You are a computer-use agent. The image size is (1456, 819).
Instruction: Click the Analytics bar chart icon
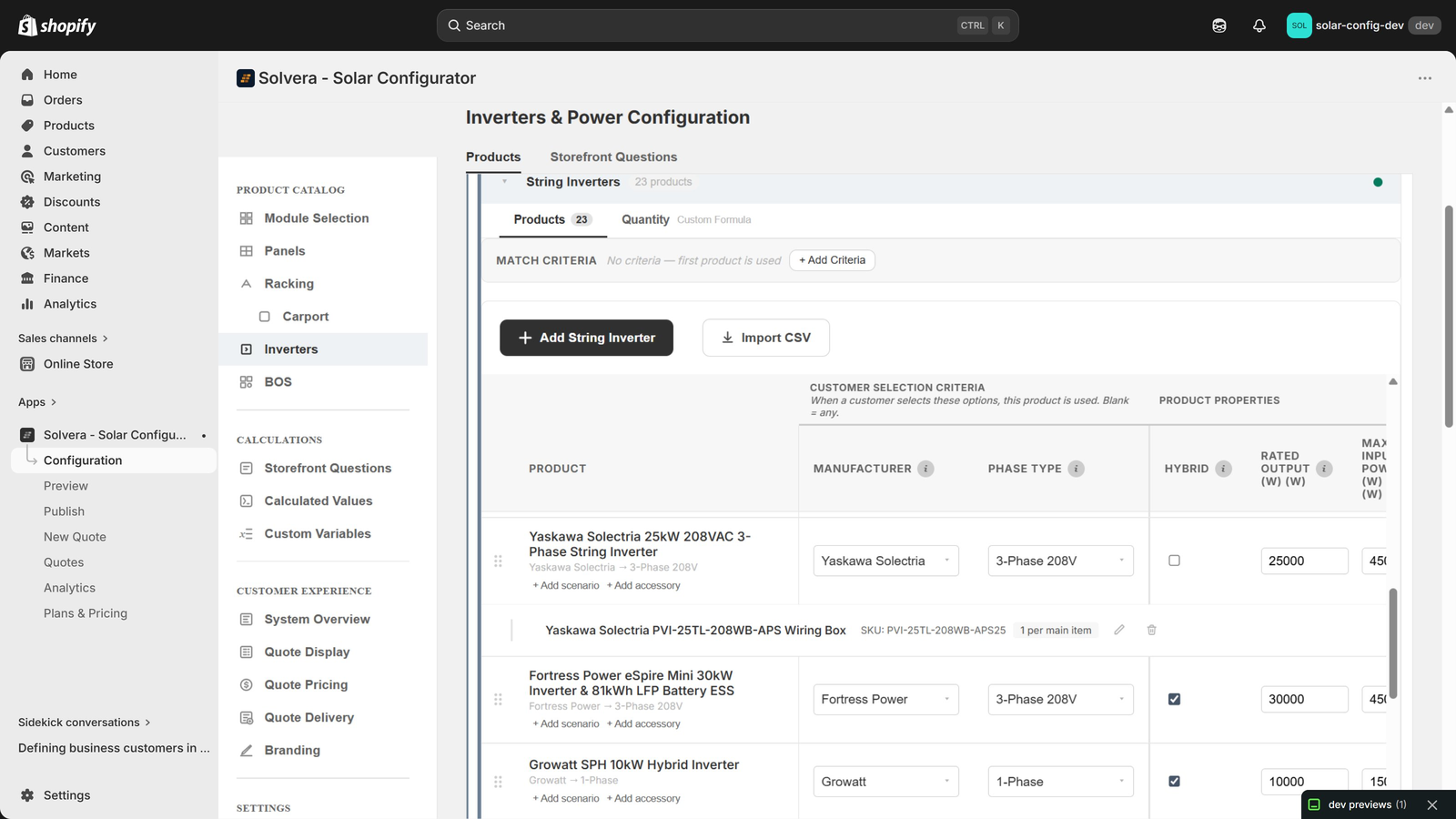[x=27, y=304]
